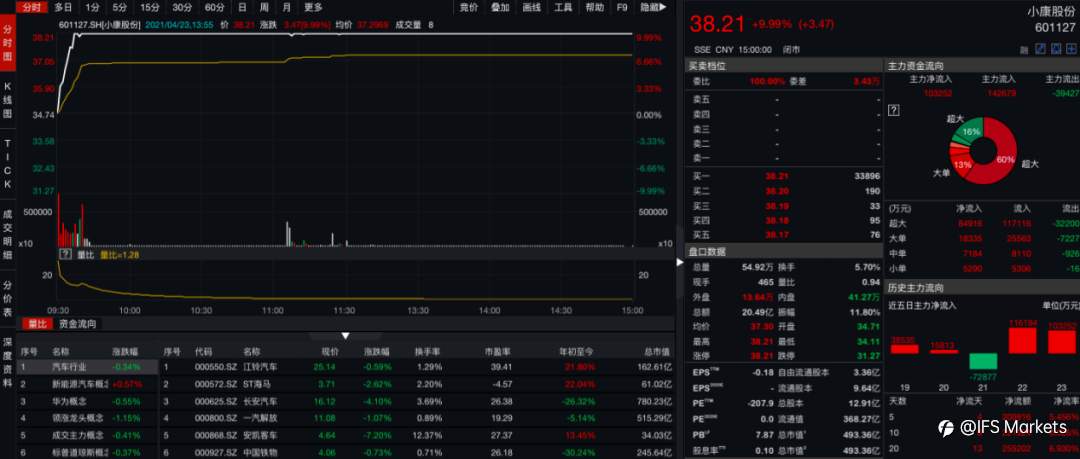Open the 工具 tools menu
The height and width of the screenshot is (459, 1080).
click(563, 8)
